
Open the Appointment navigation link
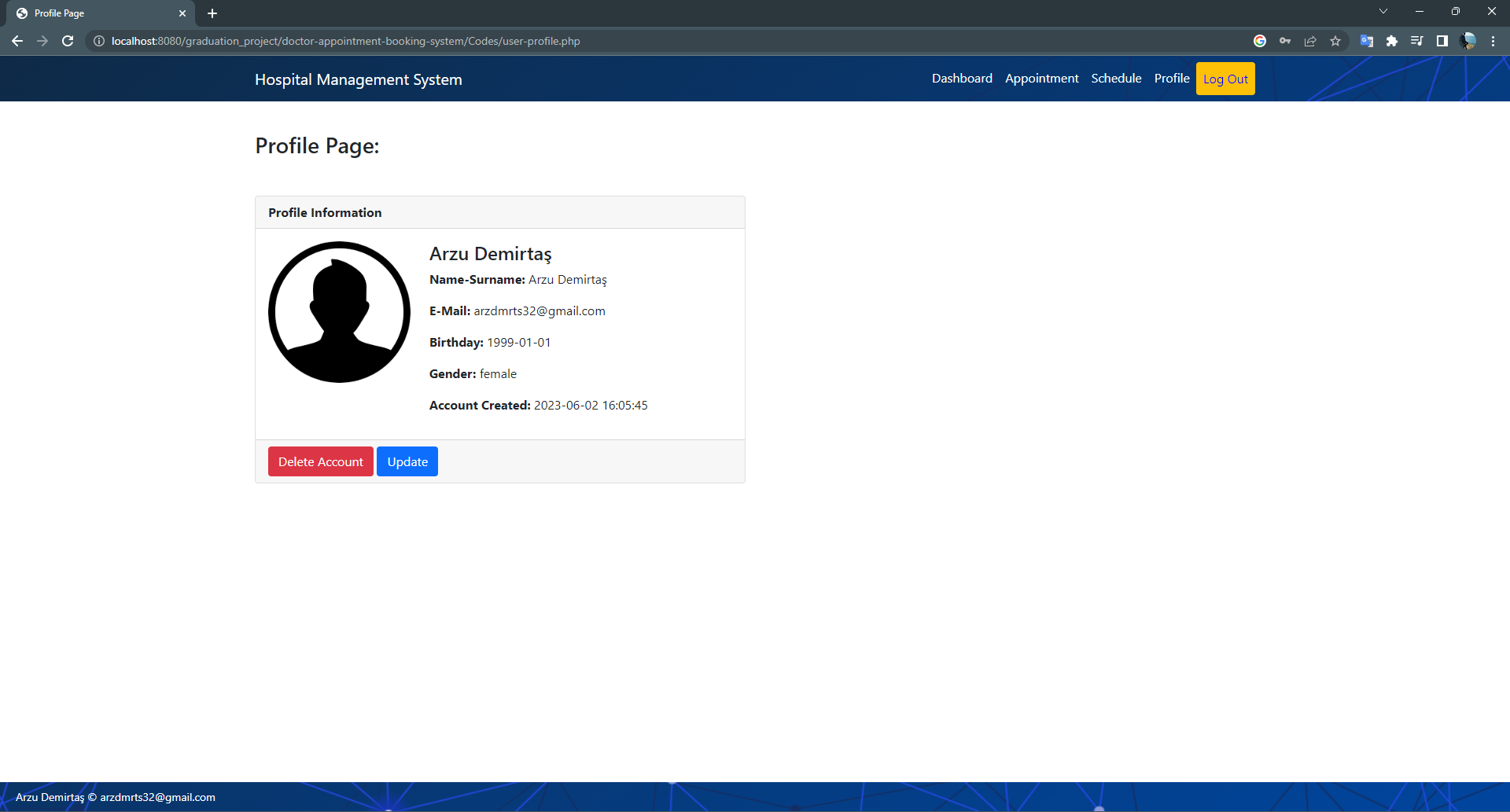1041,79
